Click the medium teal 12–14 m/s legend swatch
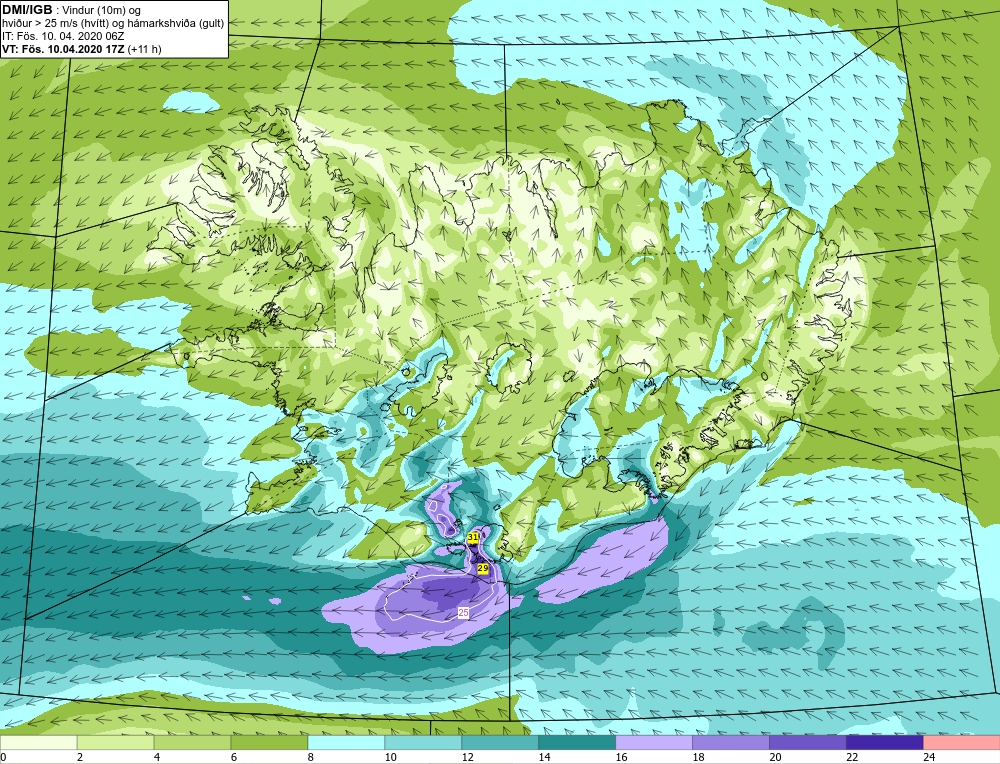Viewport: 1000px width, 764px height. pyautogui.click(x=500, y=742)
